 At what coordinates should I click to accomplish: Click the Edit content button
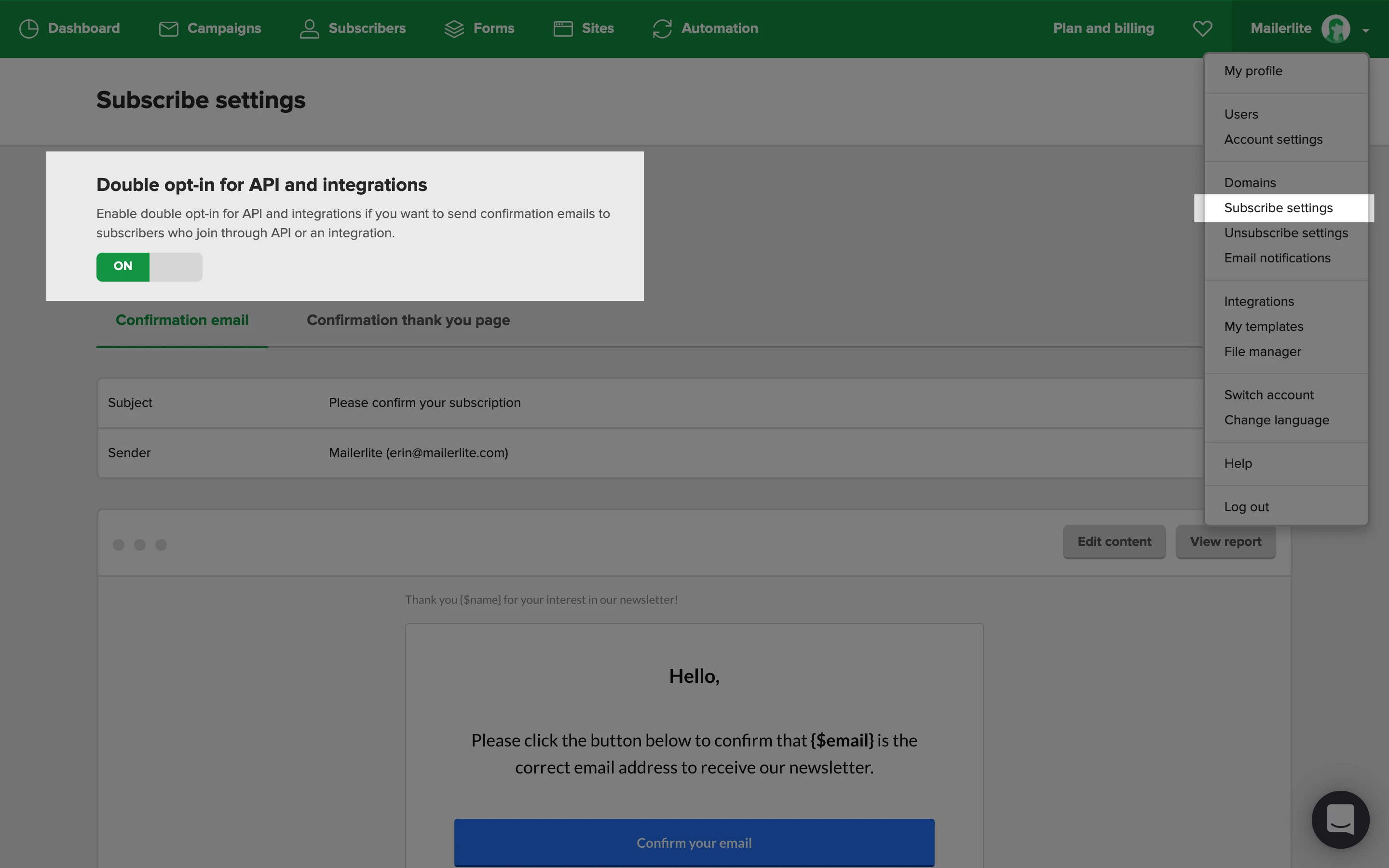click(x=1114, y=542)
